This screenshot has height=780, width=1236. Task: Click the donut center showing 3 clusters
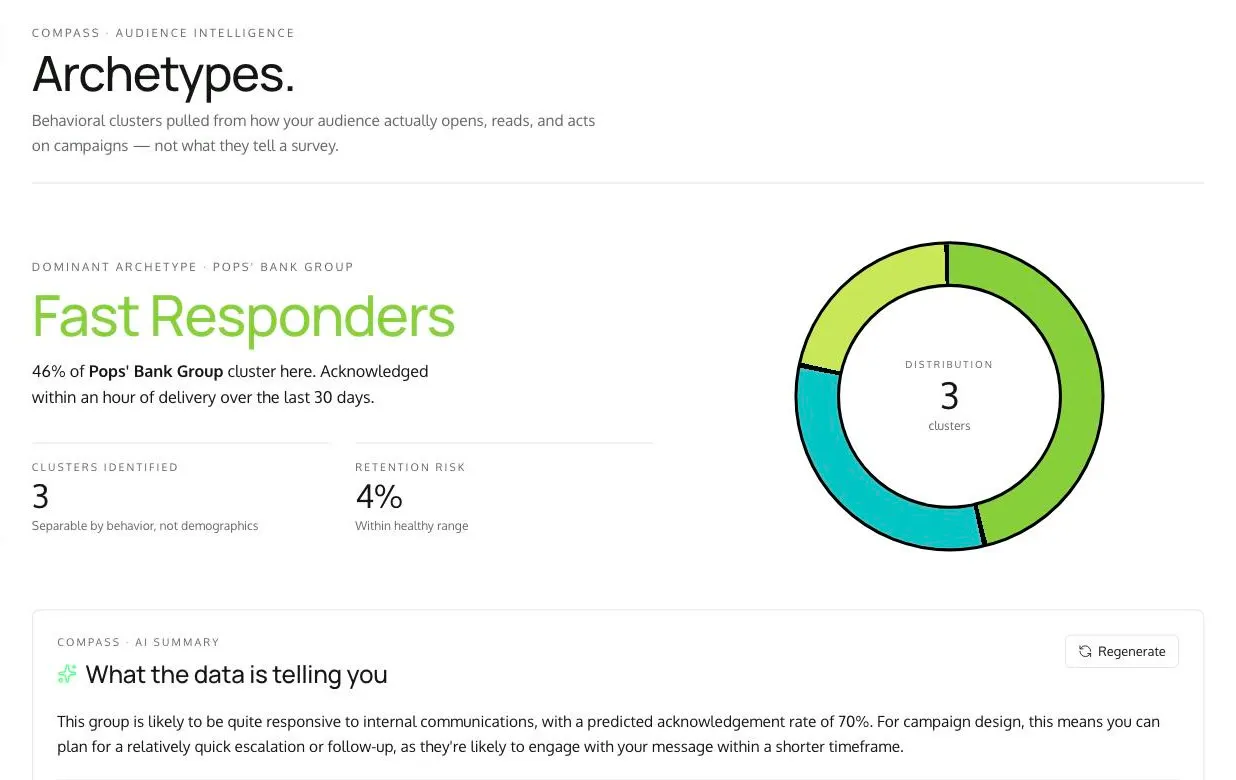pos(949,396)
